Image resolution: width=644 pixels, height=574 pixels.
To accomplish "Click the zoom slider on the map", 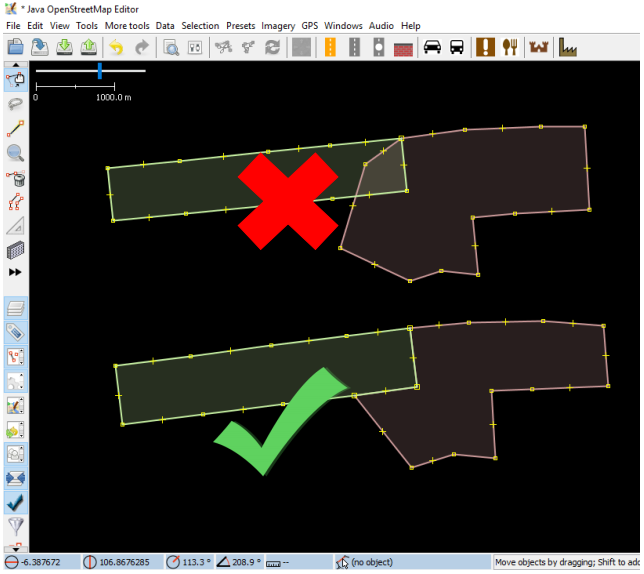I will [100, 71].
